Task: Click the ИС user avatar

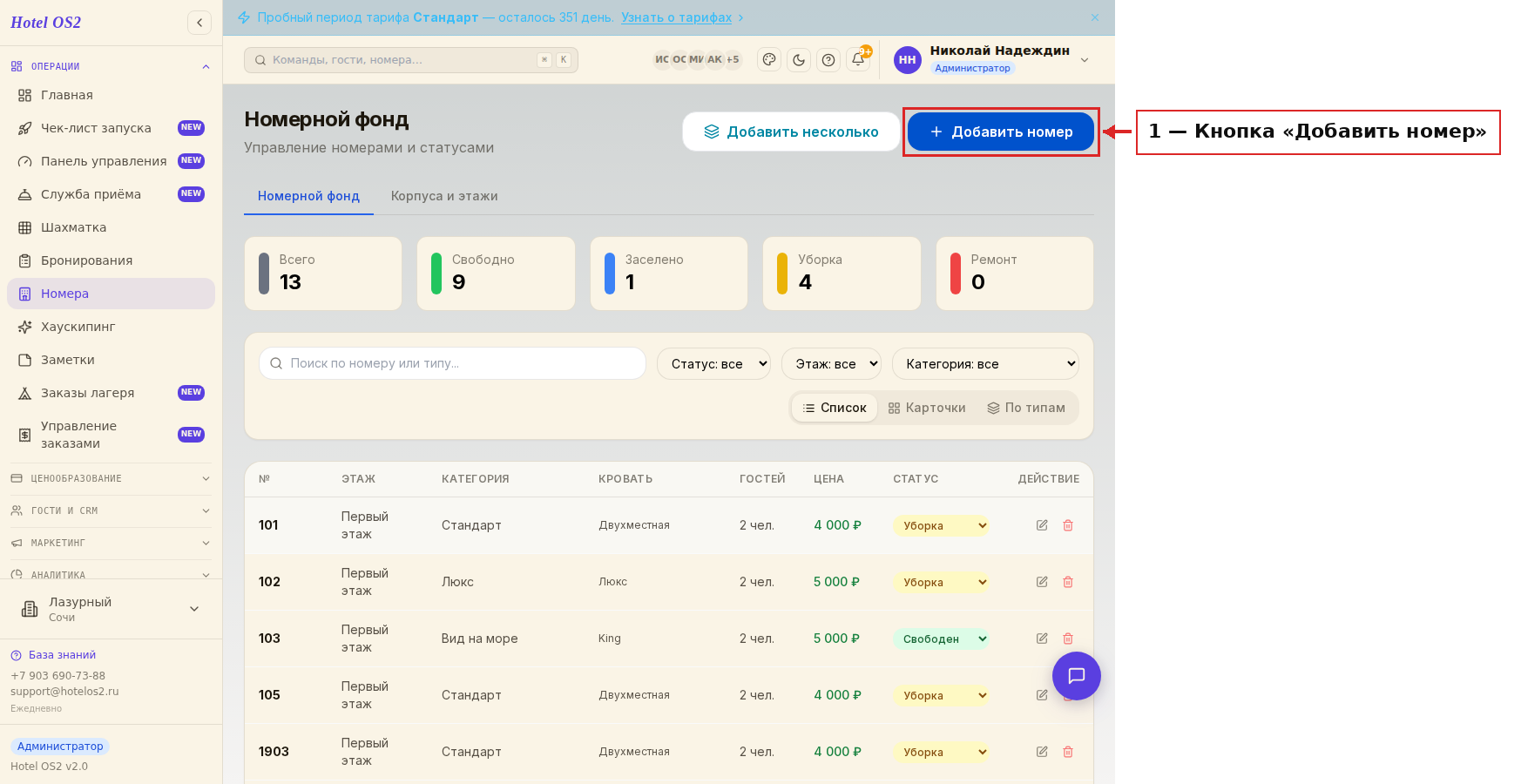Action: click(662, 59)
